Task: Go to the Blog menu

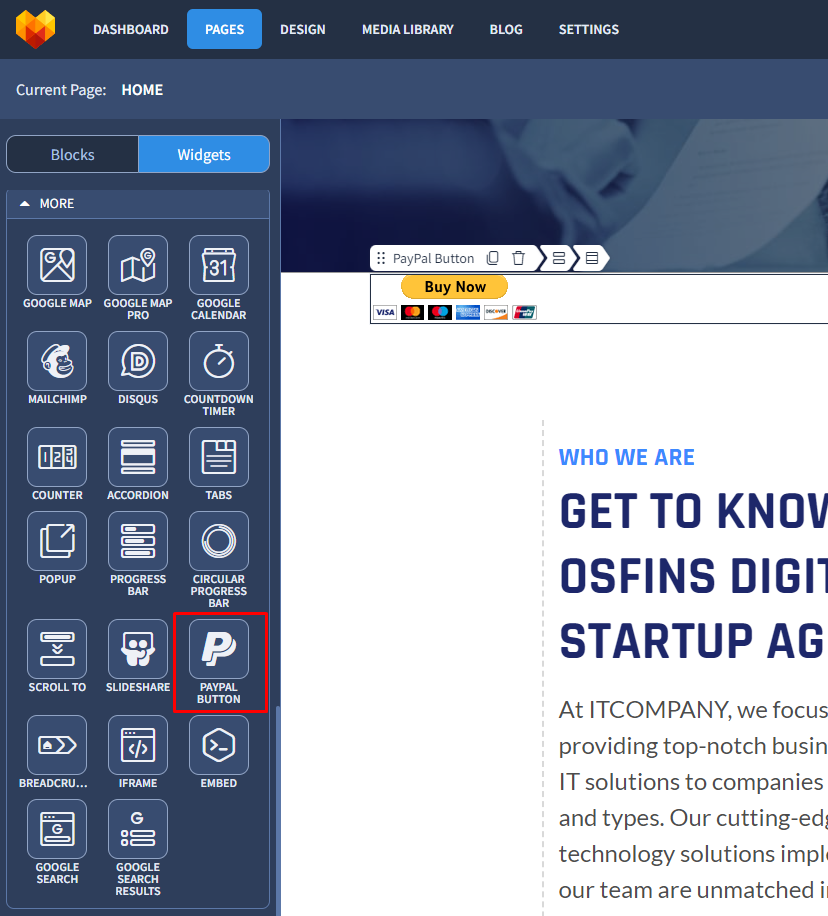Action: click(x=506, y=29)
